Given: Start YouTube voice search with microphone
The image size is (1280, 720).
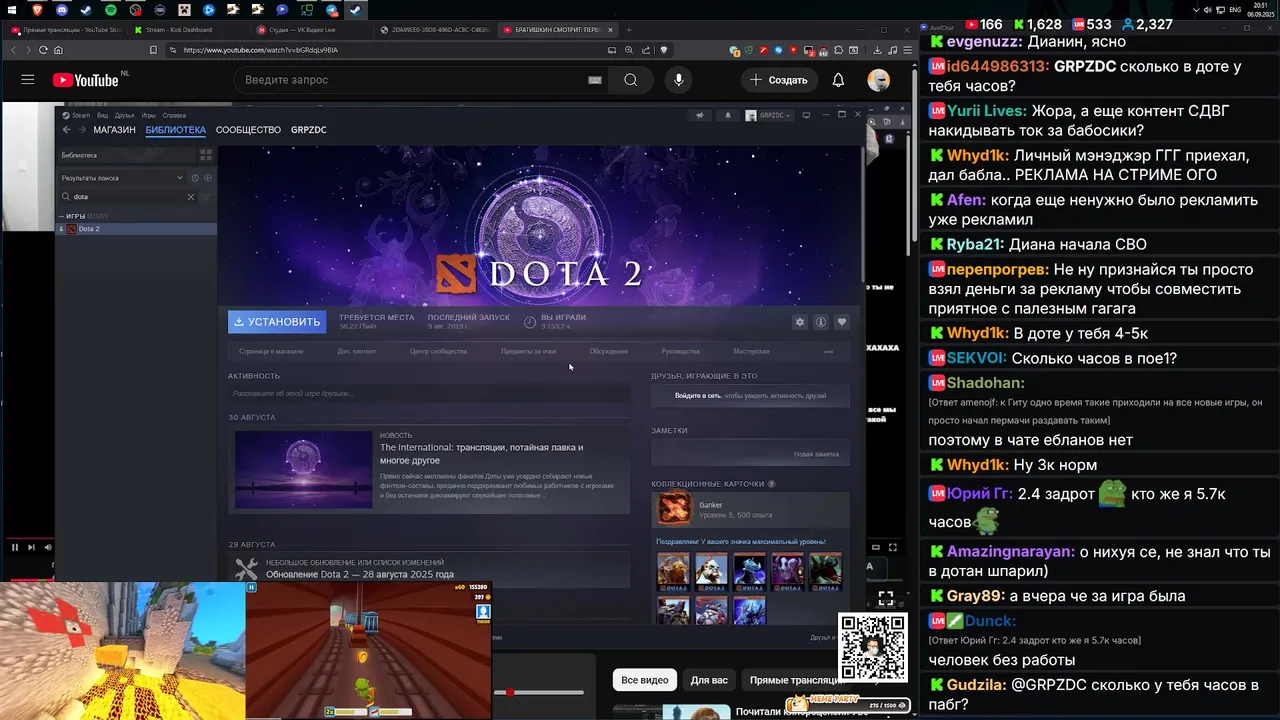Looking at the screenshot, I should 678,80.
